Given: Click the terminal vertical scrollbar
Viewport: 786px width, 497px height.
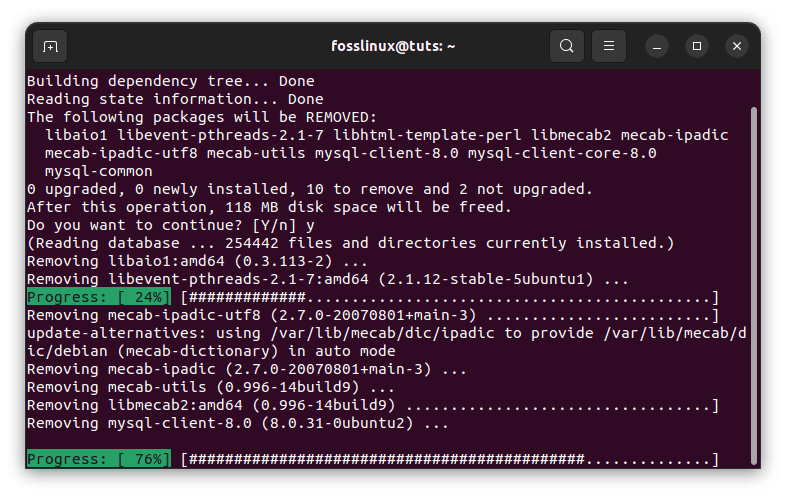Looking at the screenshot, I should pos(754,286).
